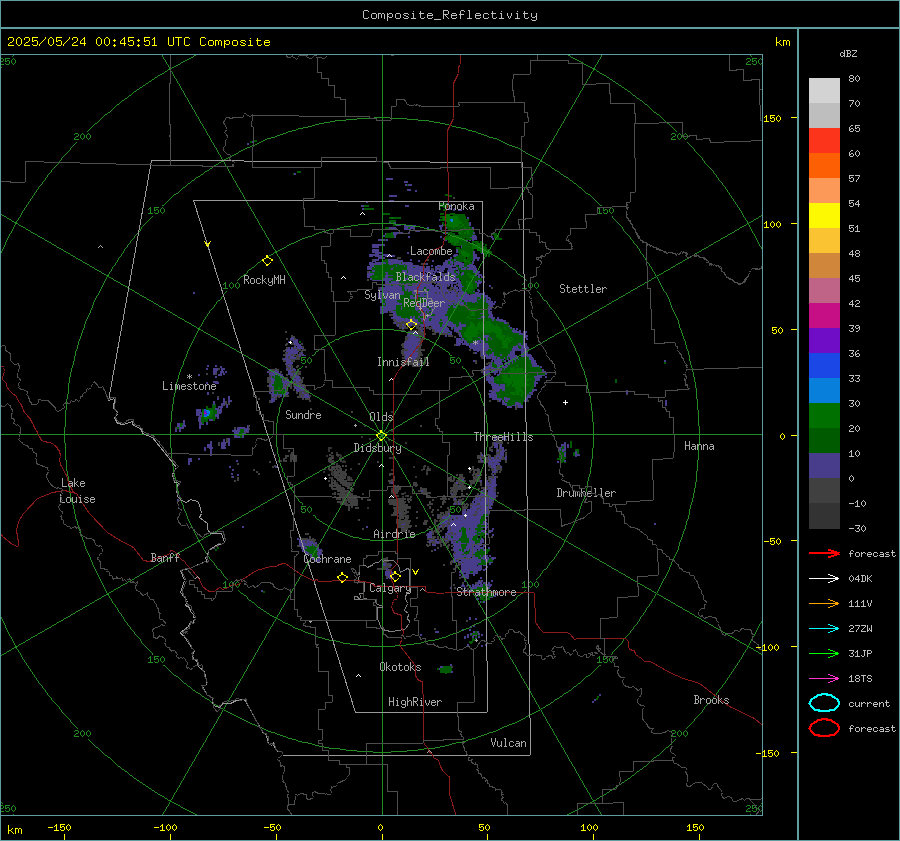The height and width of the screenshot is (841, 900).
Task: Click the Innisfail city label
Action: (403, 362)
